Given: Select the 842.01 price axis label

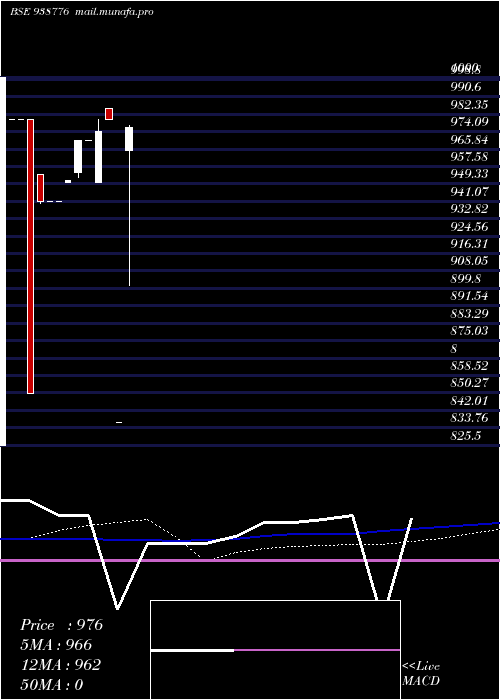Looking at the screenshot, I should 469,401.
